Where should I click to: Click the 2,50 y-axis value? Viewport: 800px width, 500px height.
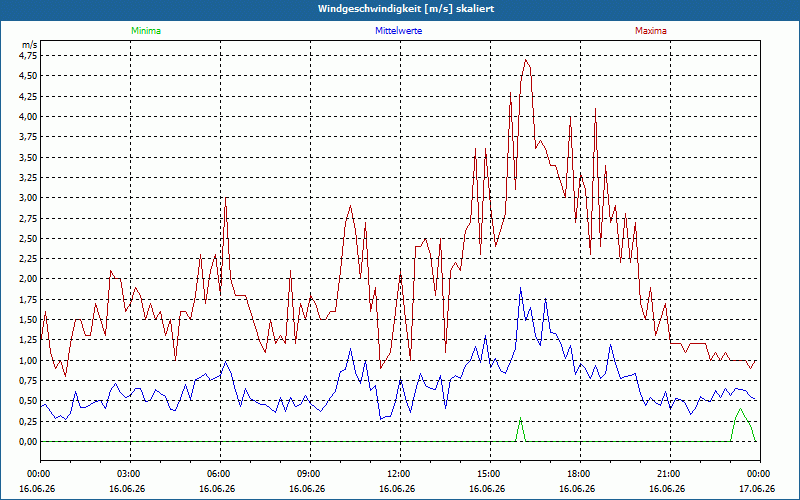[28, 238]
